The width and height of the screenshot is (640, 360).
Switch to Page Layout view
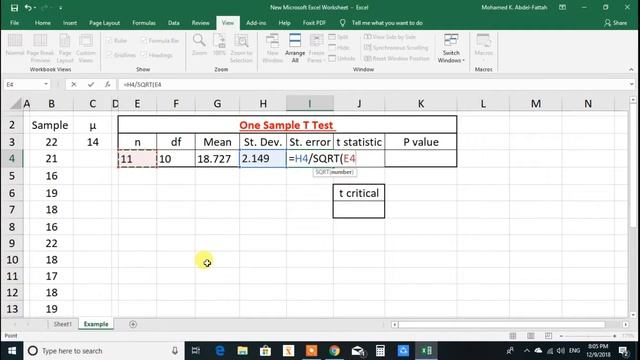[65, 48]
